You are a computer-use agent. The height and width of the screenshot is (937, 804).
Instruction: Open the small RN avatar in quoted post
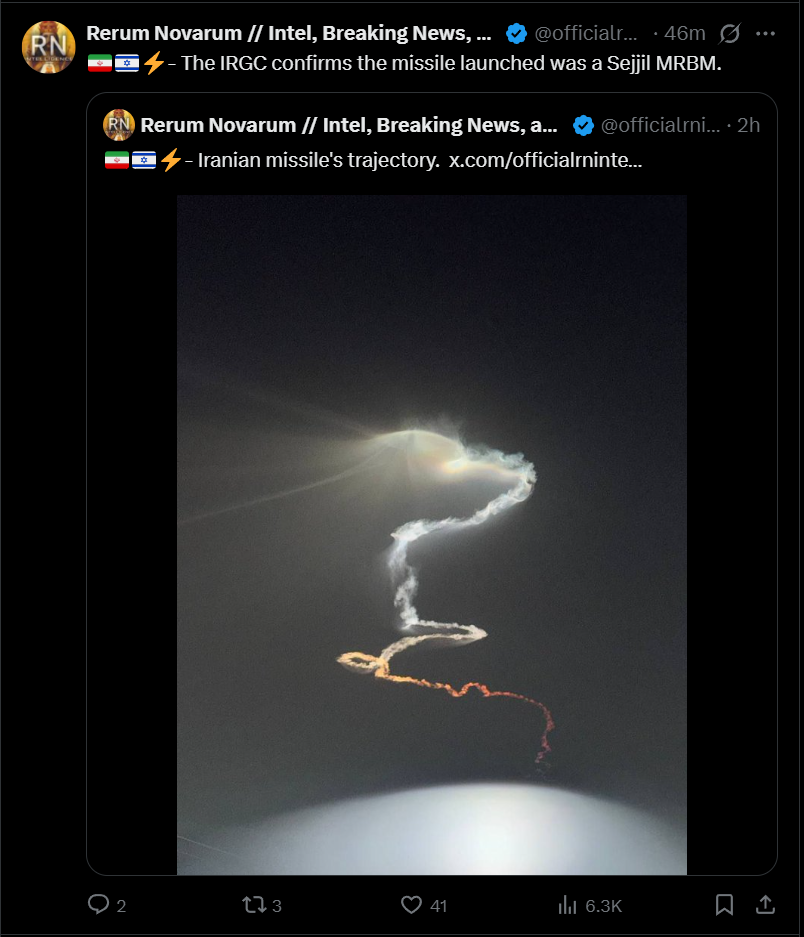pos(119,125)
